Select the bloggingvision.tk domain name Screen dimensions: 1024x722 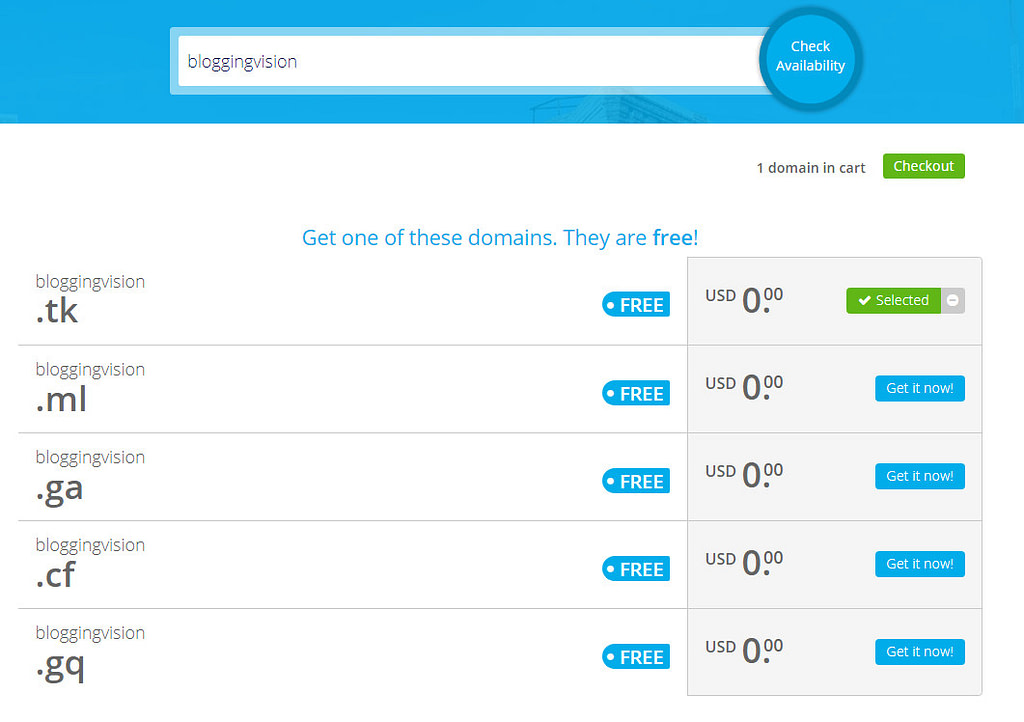tap(90, 296)
